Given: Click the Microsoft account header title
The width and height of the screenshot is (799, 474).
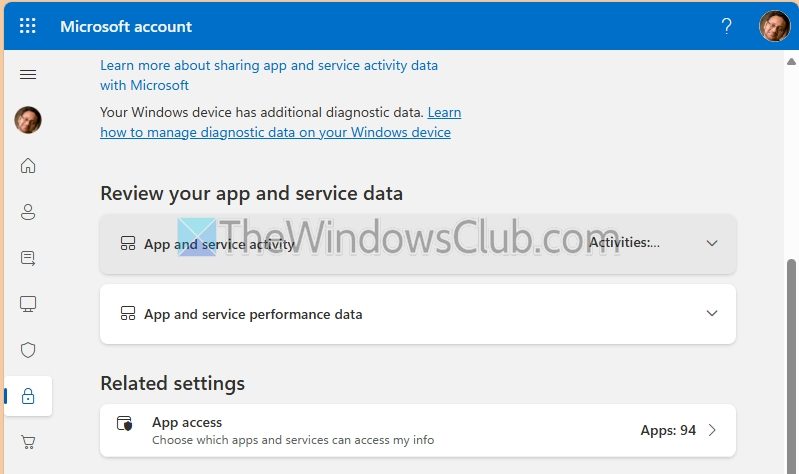Looking at the screenshot, I should pyautogui.click(x=126, y=26).
